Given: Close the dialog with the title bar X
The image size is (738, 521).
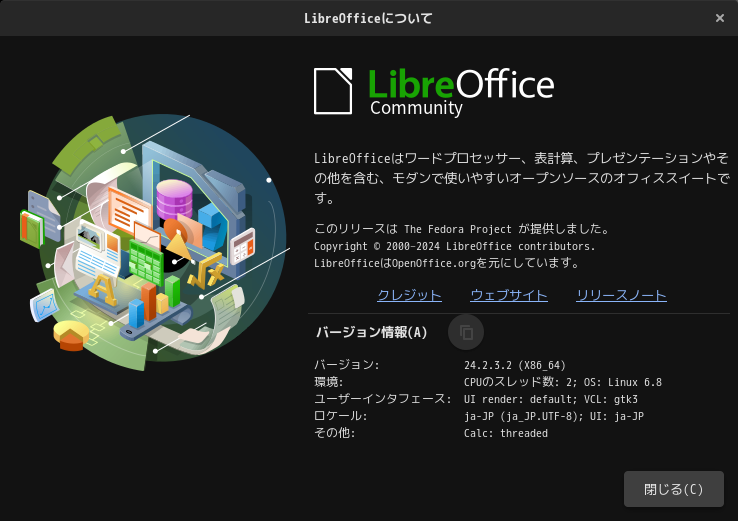Looking at the screenshot, I should [x=720, y=18].
